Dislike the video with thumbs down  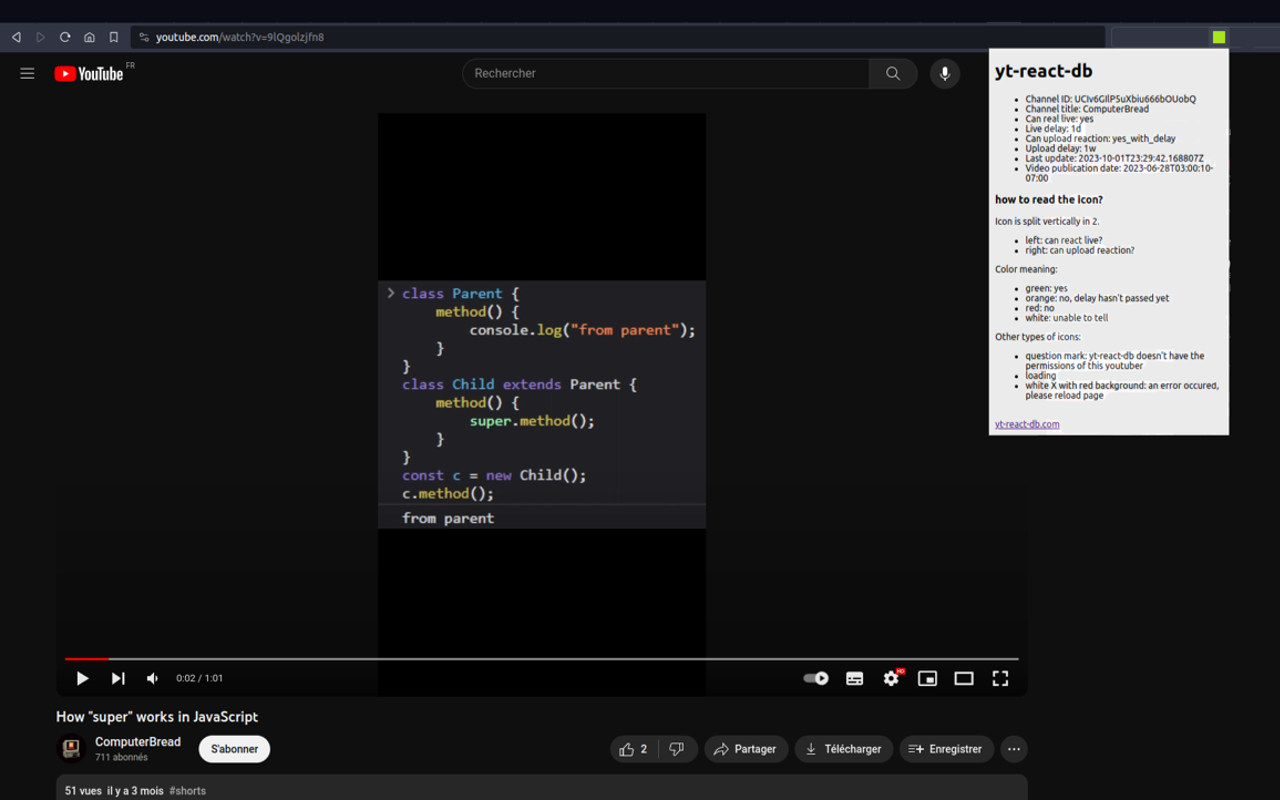(x=677, y=749)
